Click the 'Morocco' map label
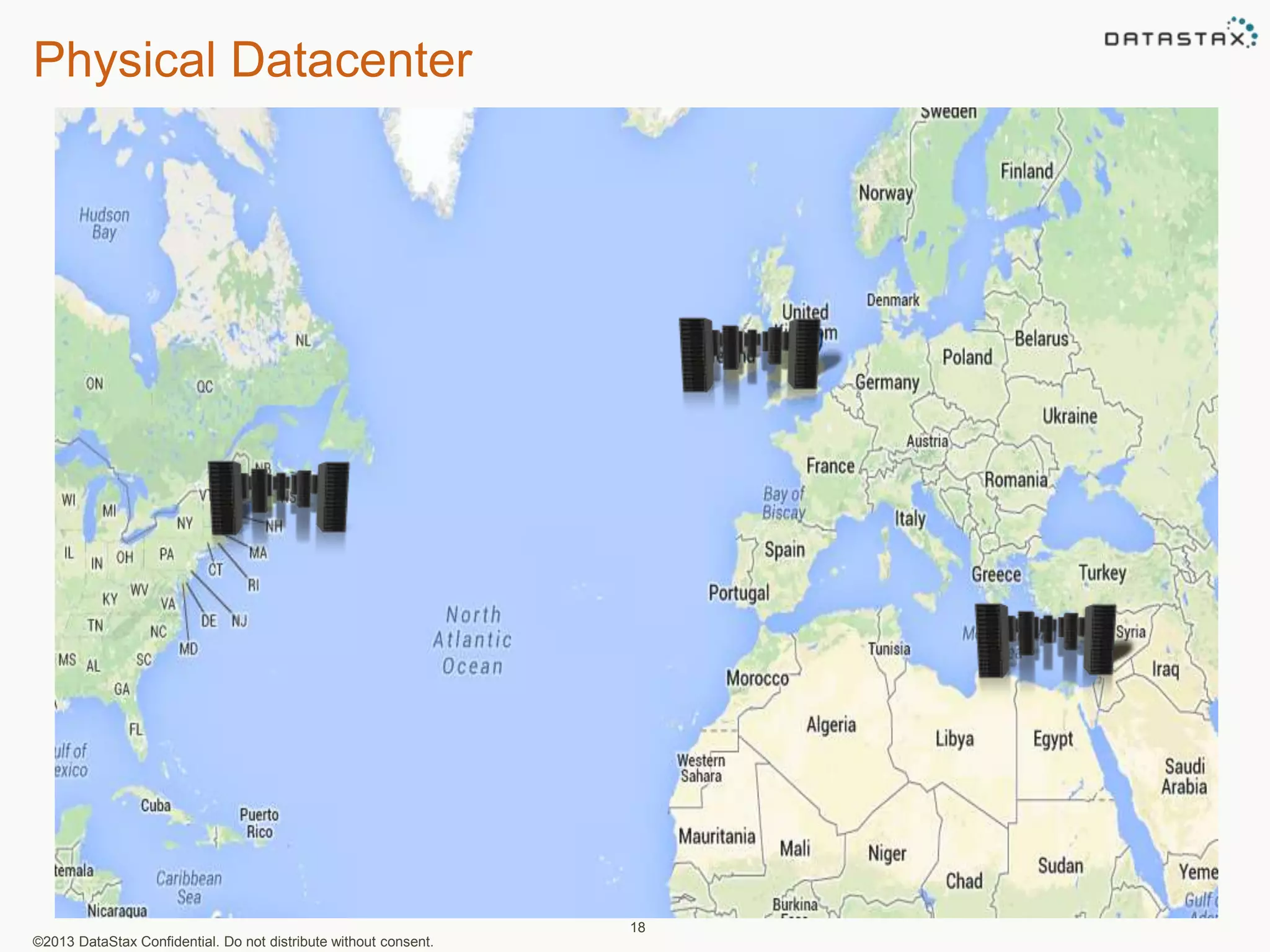This screenshot has height=952, width=1270. pyautogui.click(x=757, y=678)
